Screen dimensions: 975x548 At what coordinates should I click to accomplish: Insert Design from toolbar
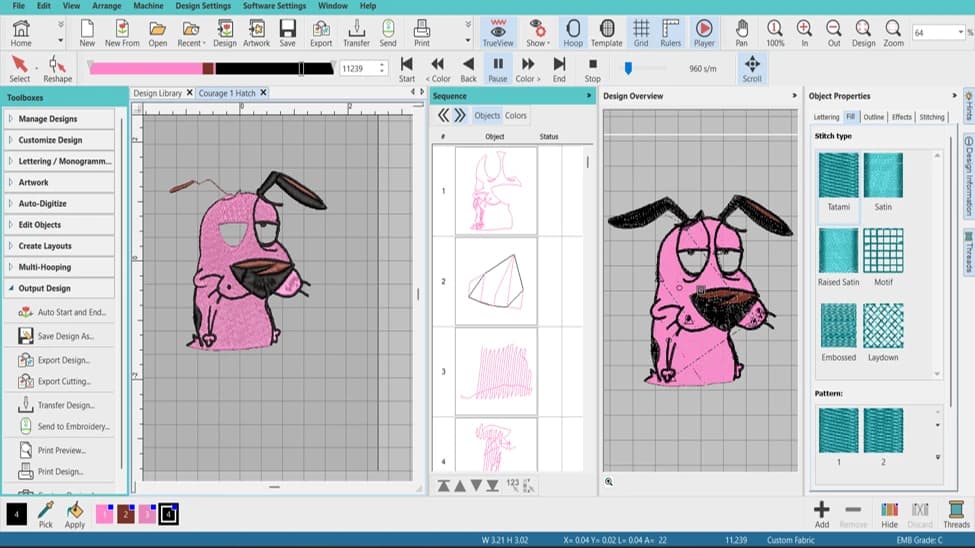pyautogui.click(x=224, y=33)
